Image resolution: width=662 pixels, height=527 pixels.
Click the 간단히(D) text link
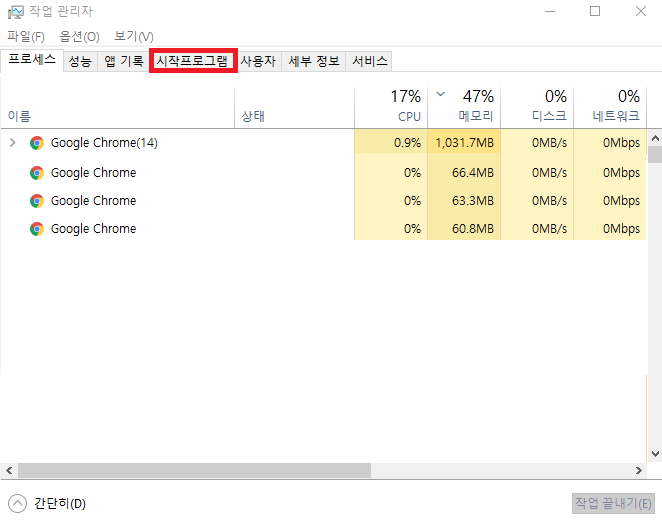click(x=60, y=503)
